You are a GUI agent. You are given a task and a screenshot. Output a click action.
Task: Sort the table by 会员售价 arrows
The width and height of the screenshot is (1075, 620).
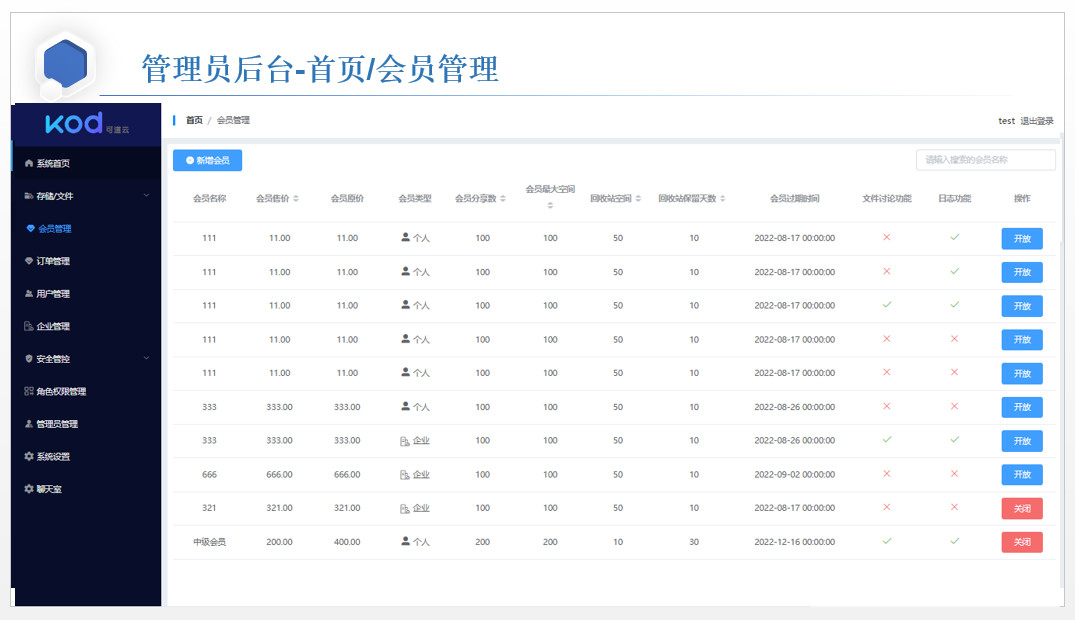pos(296,199)
